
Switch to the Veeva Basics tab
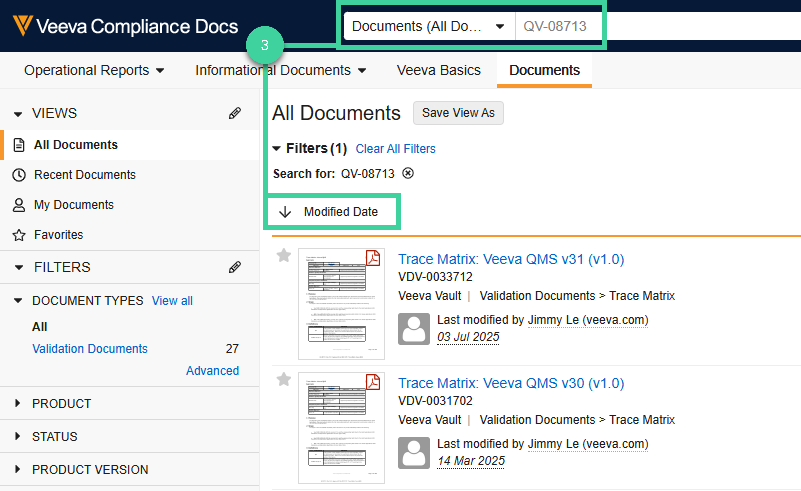pos(439,70)
